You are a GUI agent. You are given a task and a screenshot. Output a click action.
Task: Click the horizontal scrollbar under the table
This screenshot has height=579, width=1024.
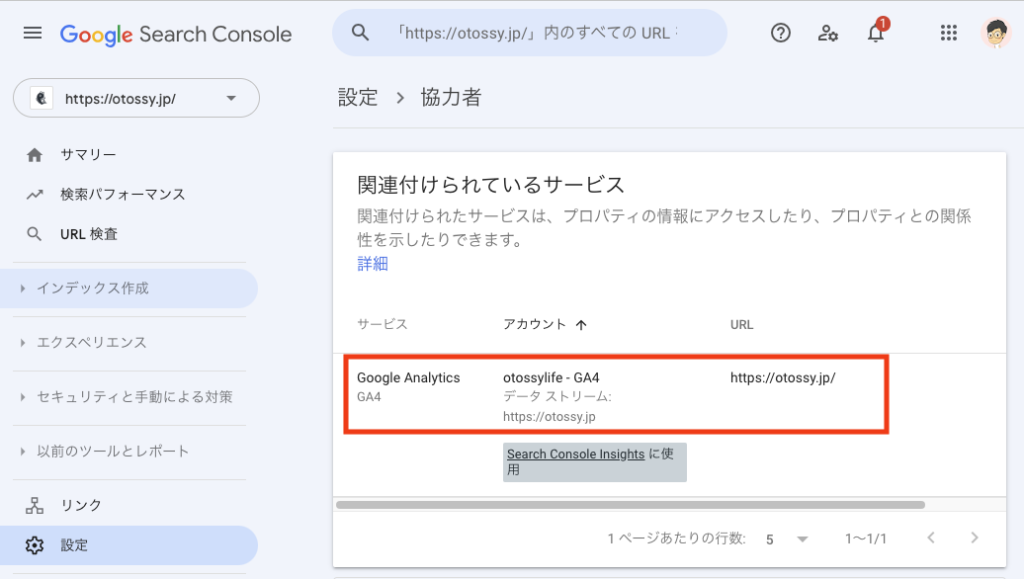tap(630, 505)
